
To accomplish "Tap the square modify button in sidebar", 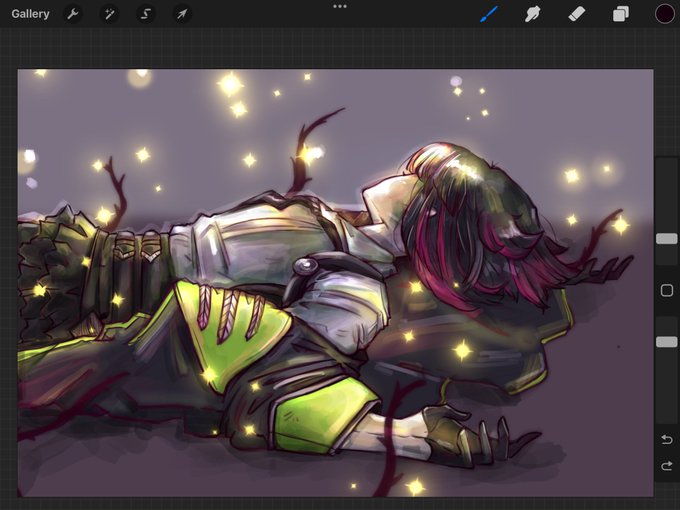I will click(667, 290).
